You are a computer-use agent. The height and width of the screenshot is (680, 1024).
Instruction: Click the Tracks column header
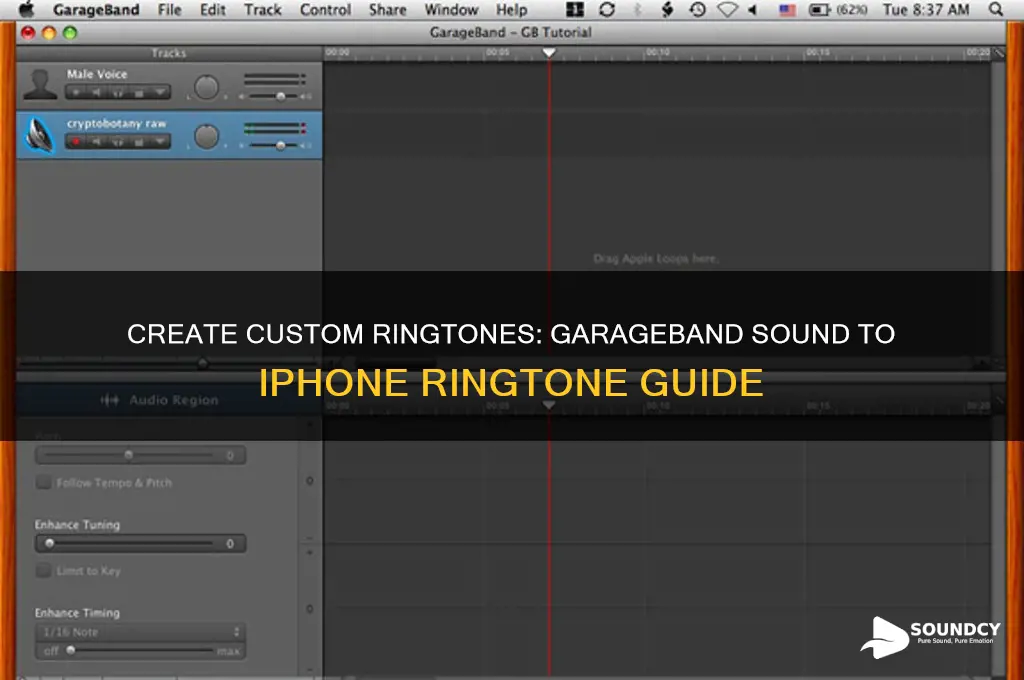(x=168, y=53)
